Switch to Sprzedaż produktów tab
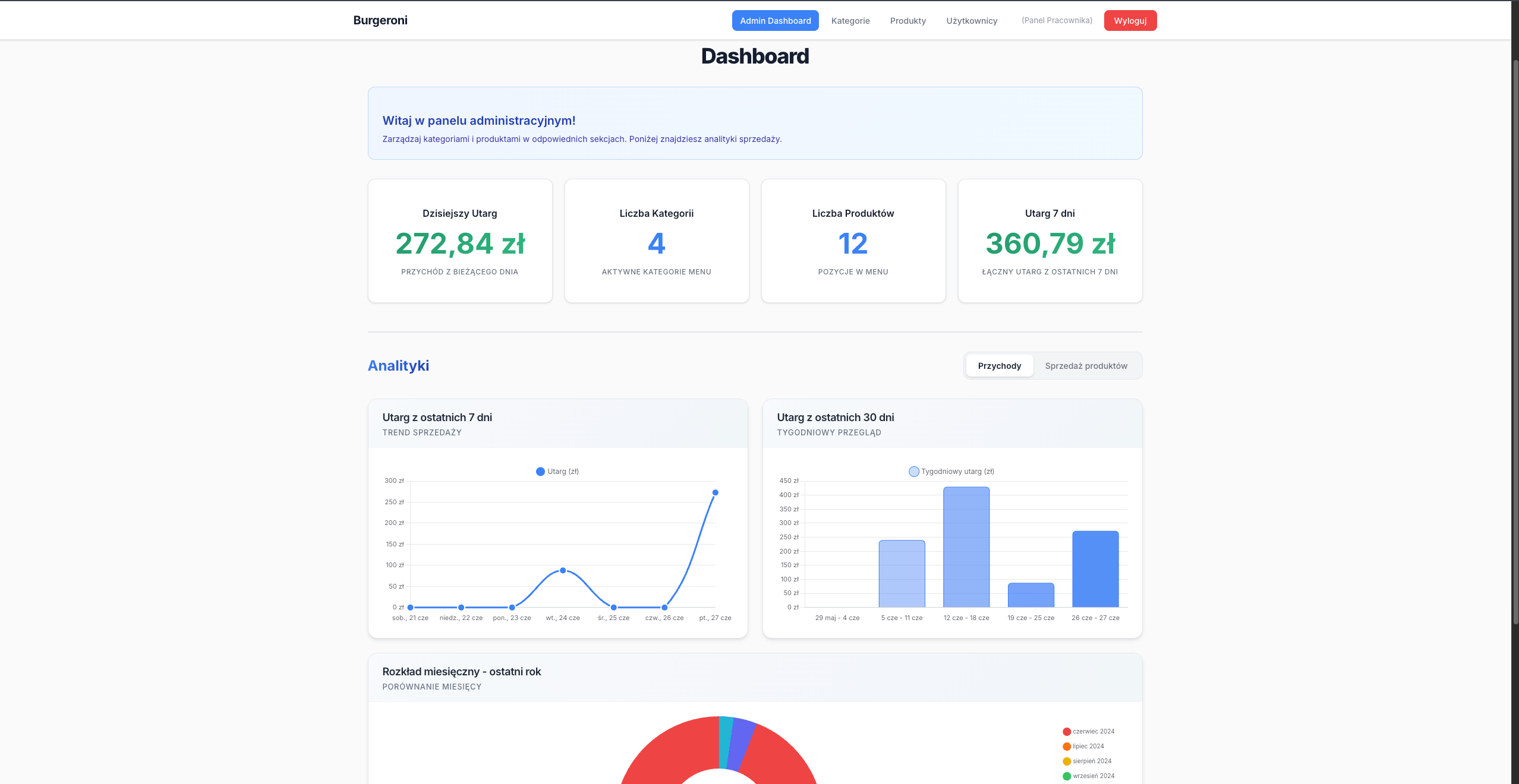Viewport: 1519px width, 784px height. point(1086,366)
